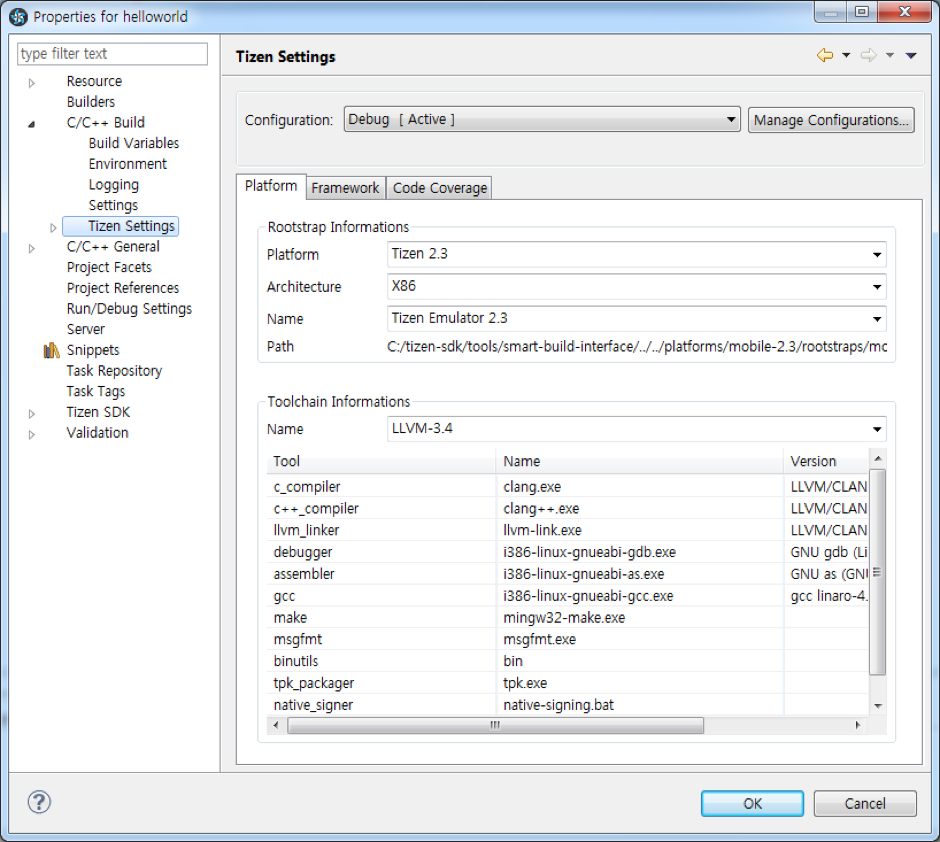
Task: Select Validation in the tree
Action: pos(97,433)
